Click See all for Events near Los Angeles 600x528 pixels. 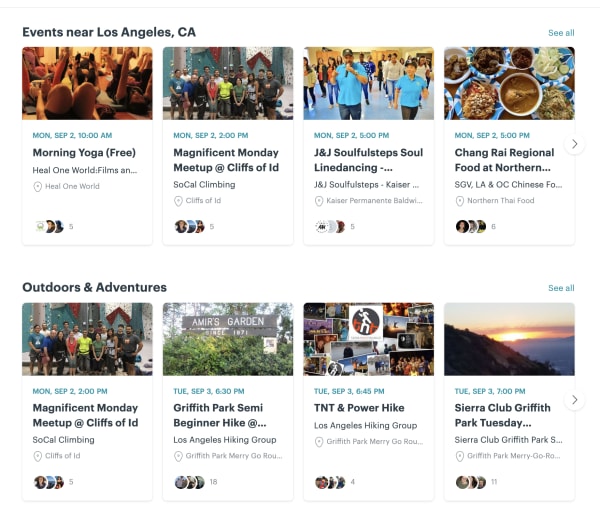click(x=561, y=33)
